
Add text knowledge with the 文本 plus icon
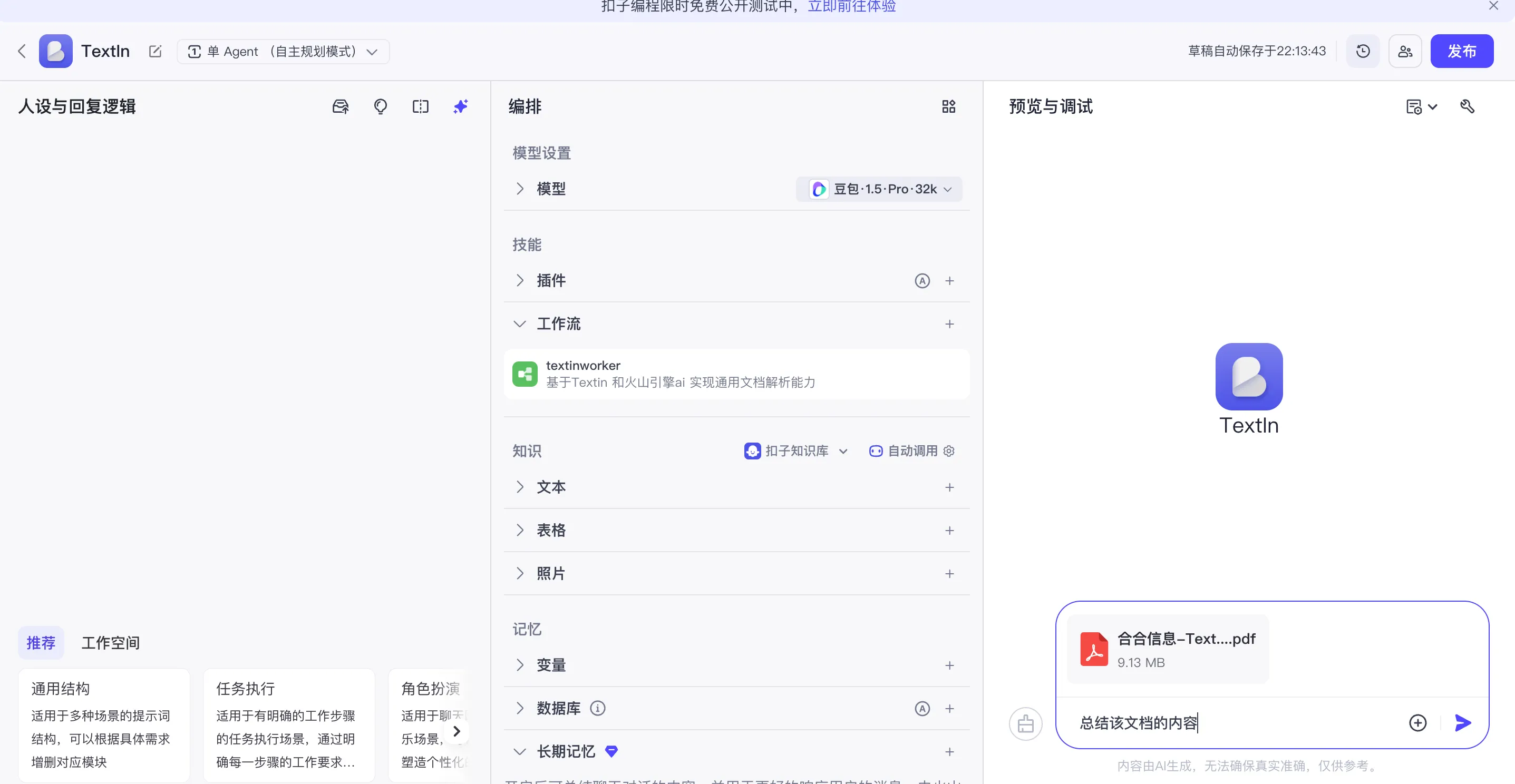tap(949, 487)
